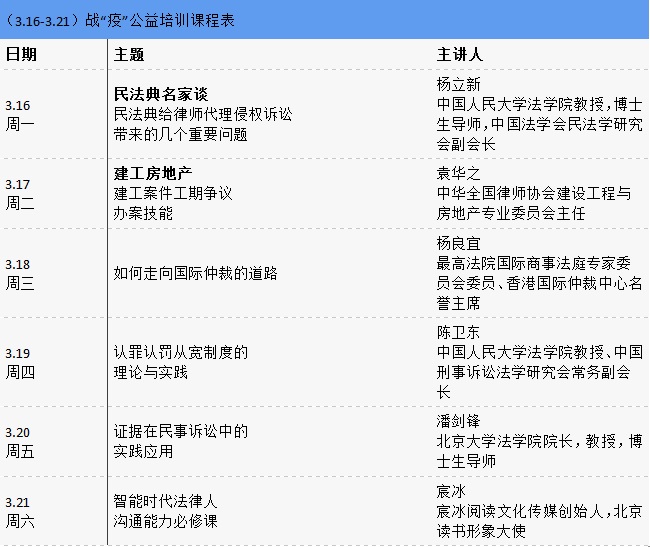Click the line 实践应用
Image resolution: width=650 pixels, height=547 pixels.
coord(143,451)
